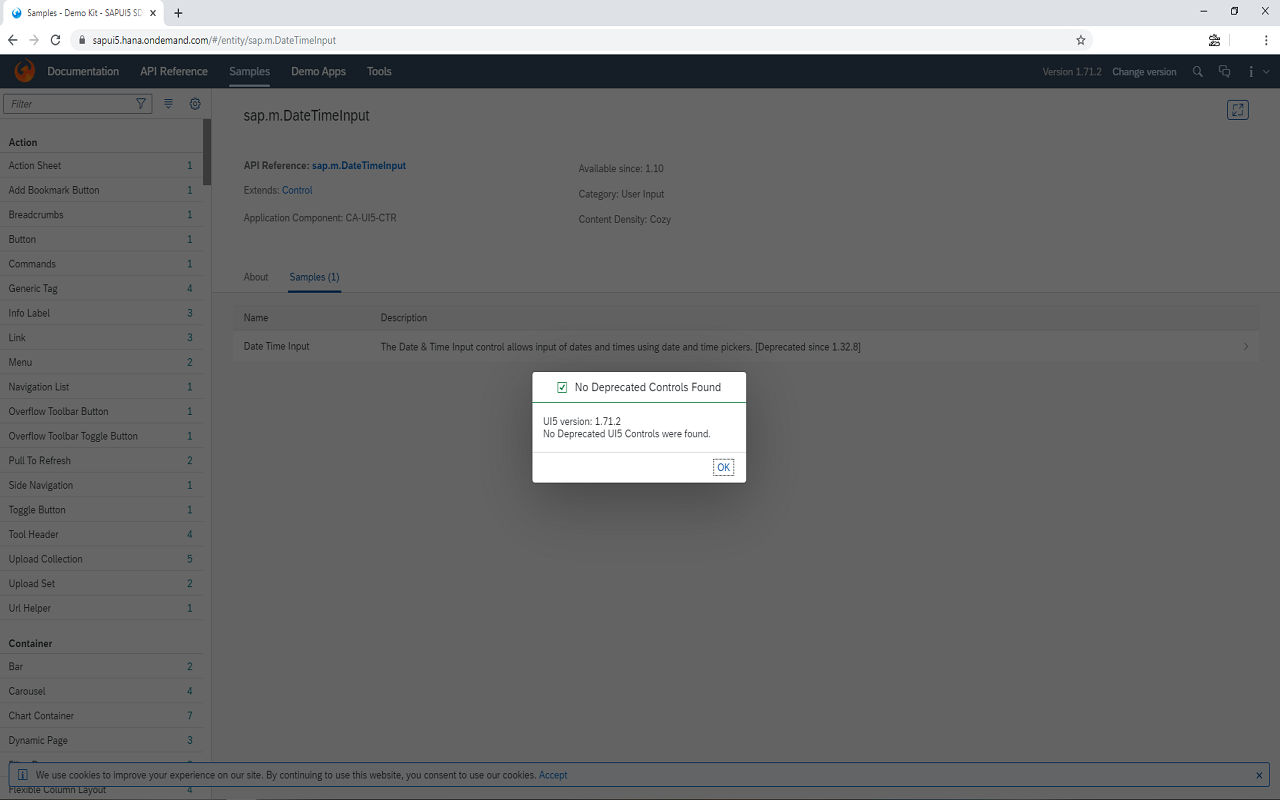Open Change version options

point(1144,71)
